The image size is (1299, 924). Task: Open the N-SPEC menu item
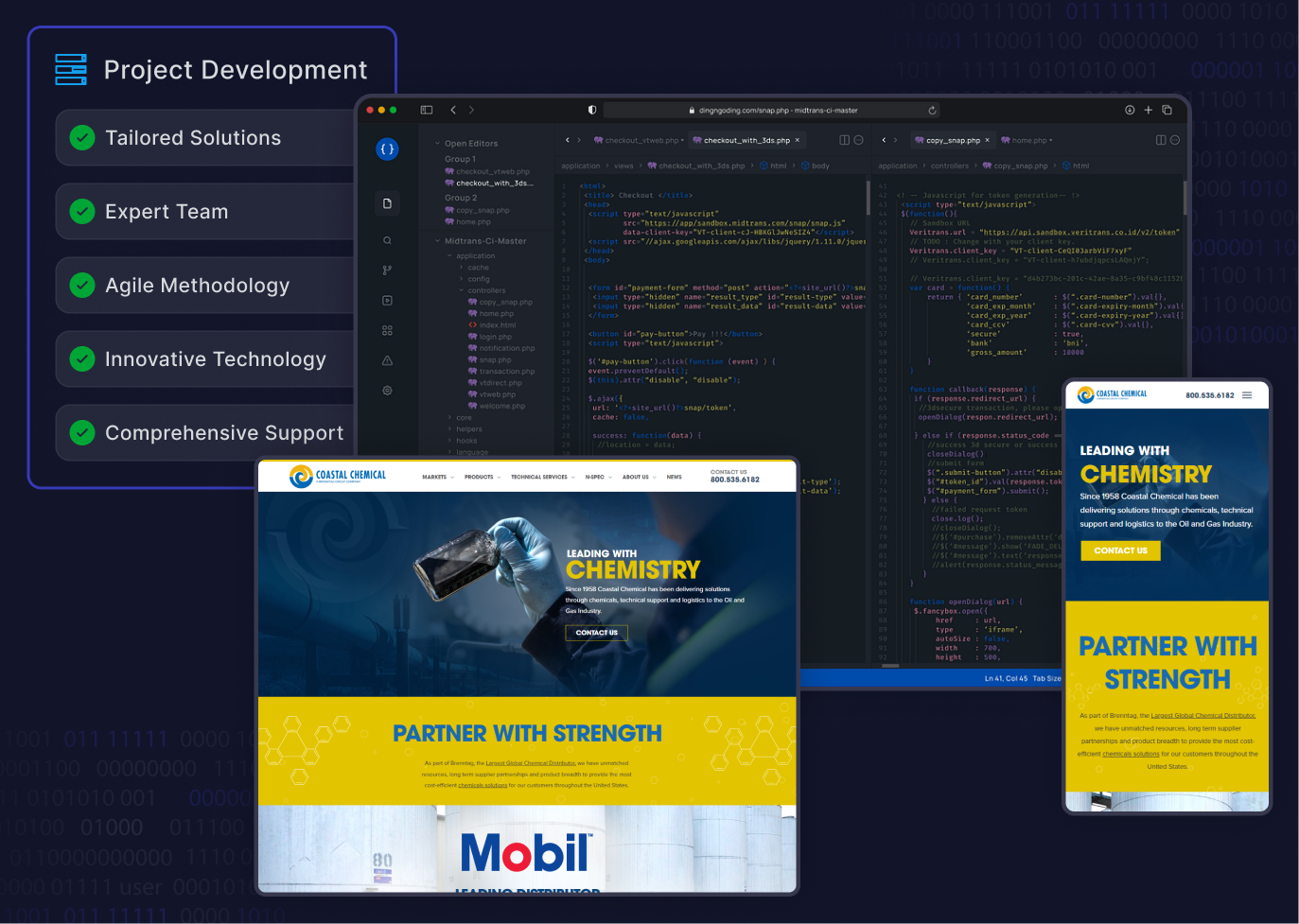tap(598, 477)
